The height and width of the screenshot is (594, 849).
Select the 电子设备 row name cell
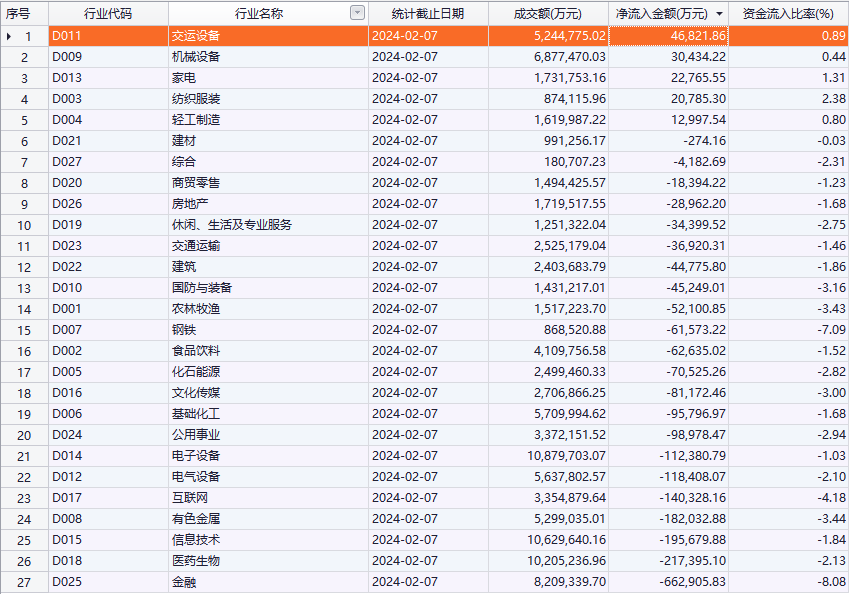click(196, 456)
